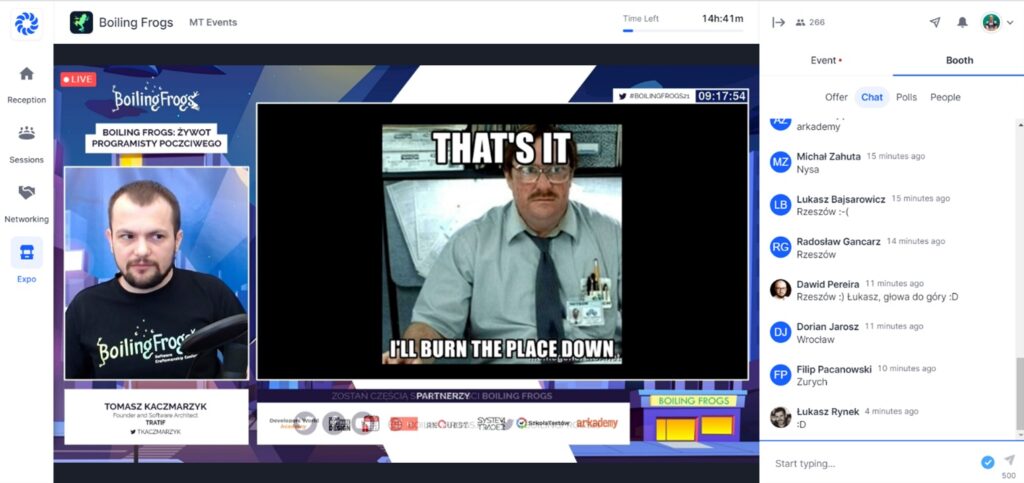Select the Offer sub-tab
This screenshot has width=1024, height=483.
(836, 97)
